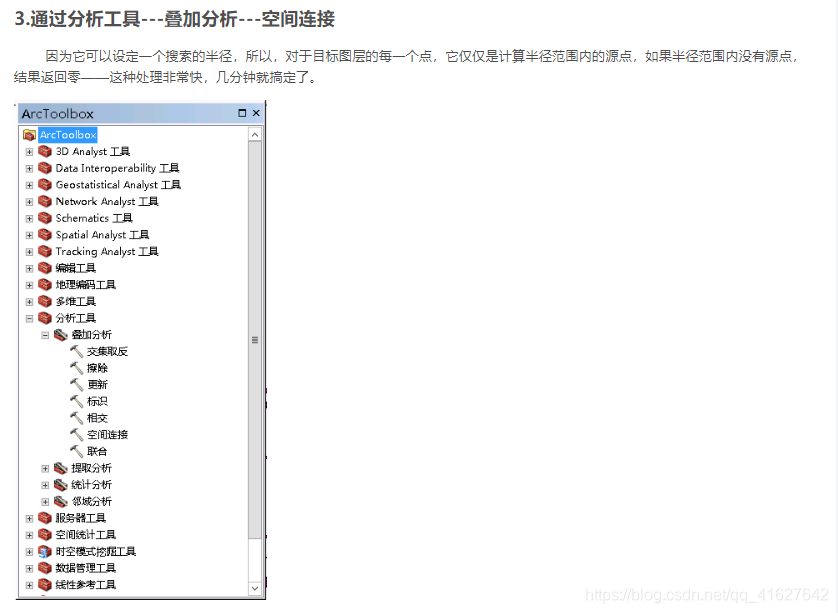This screenshot has height=613, width=838.
Task: Click the 3D Analyst toolbox icon
Action: coord(45,152)
